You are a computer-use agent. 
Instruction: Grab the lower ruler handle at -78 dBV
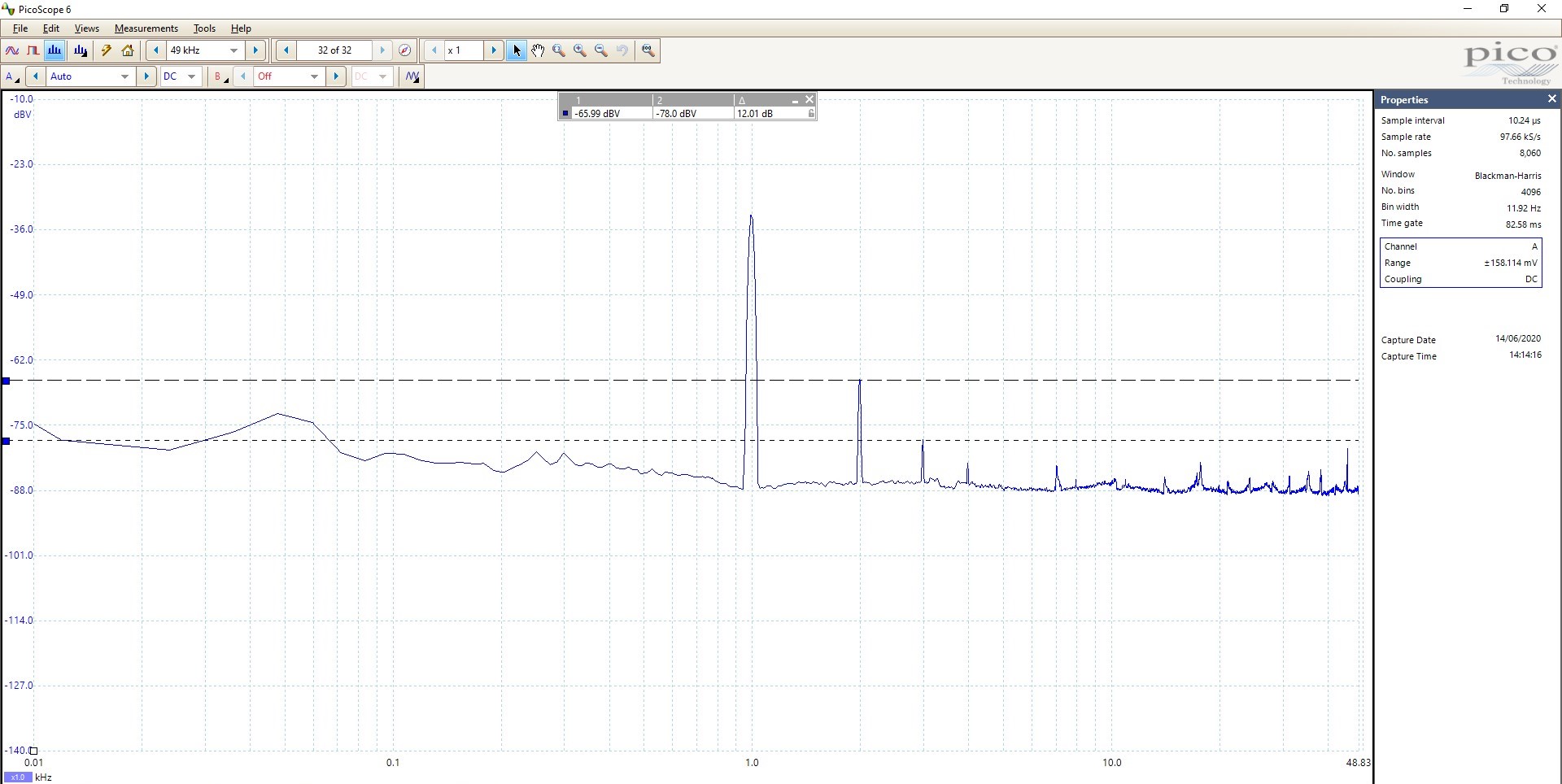coord(6,441)
